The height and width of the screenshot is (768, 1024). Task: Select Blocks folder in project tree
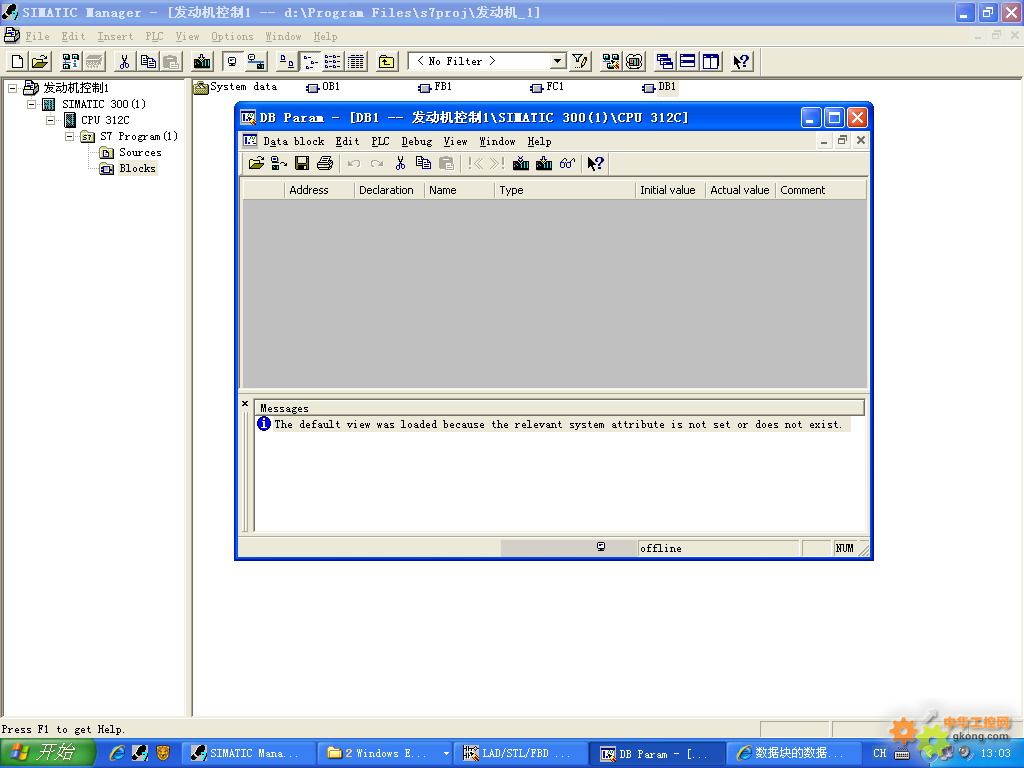[x=128, y=168]
